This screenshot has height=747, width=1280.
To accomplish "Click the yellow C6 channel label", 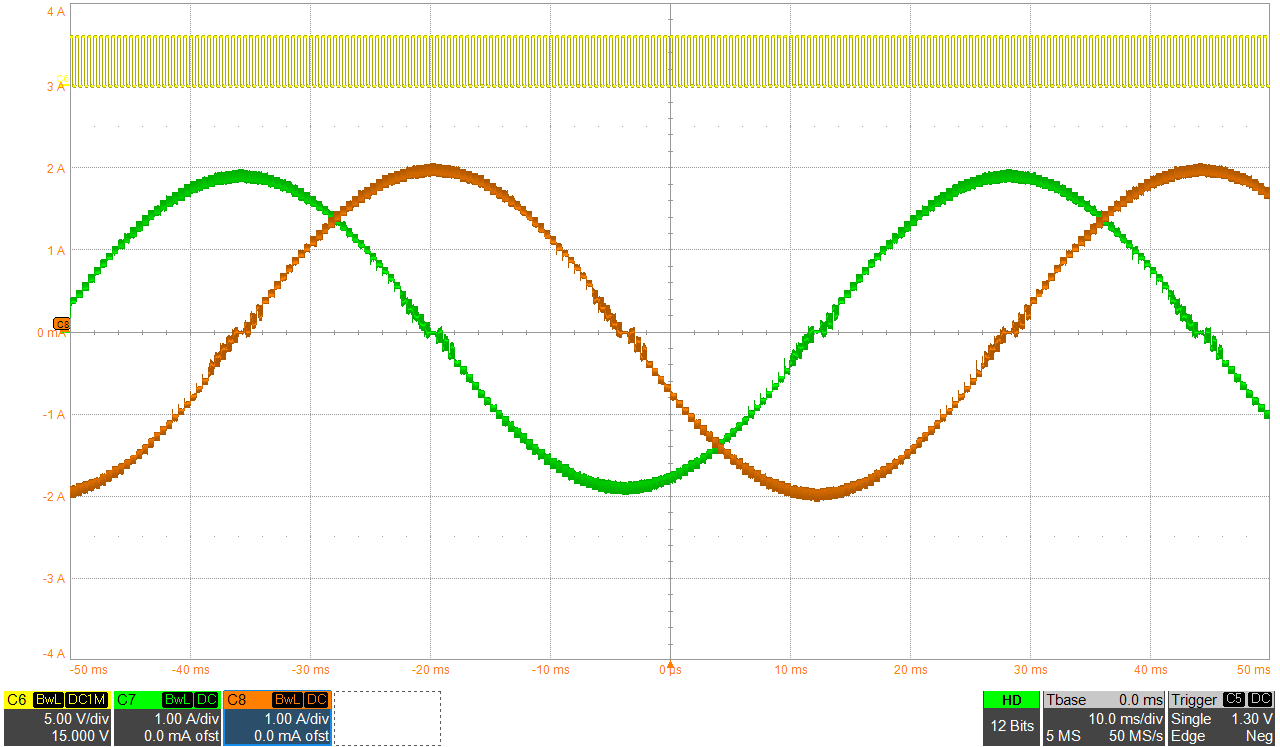I will click(17, 700).
